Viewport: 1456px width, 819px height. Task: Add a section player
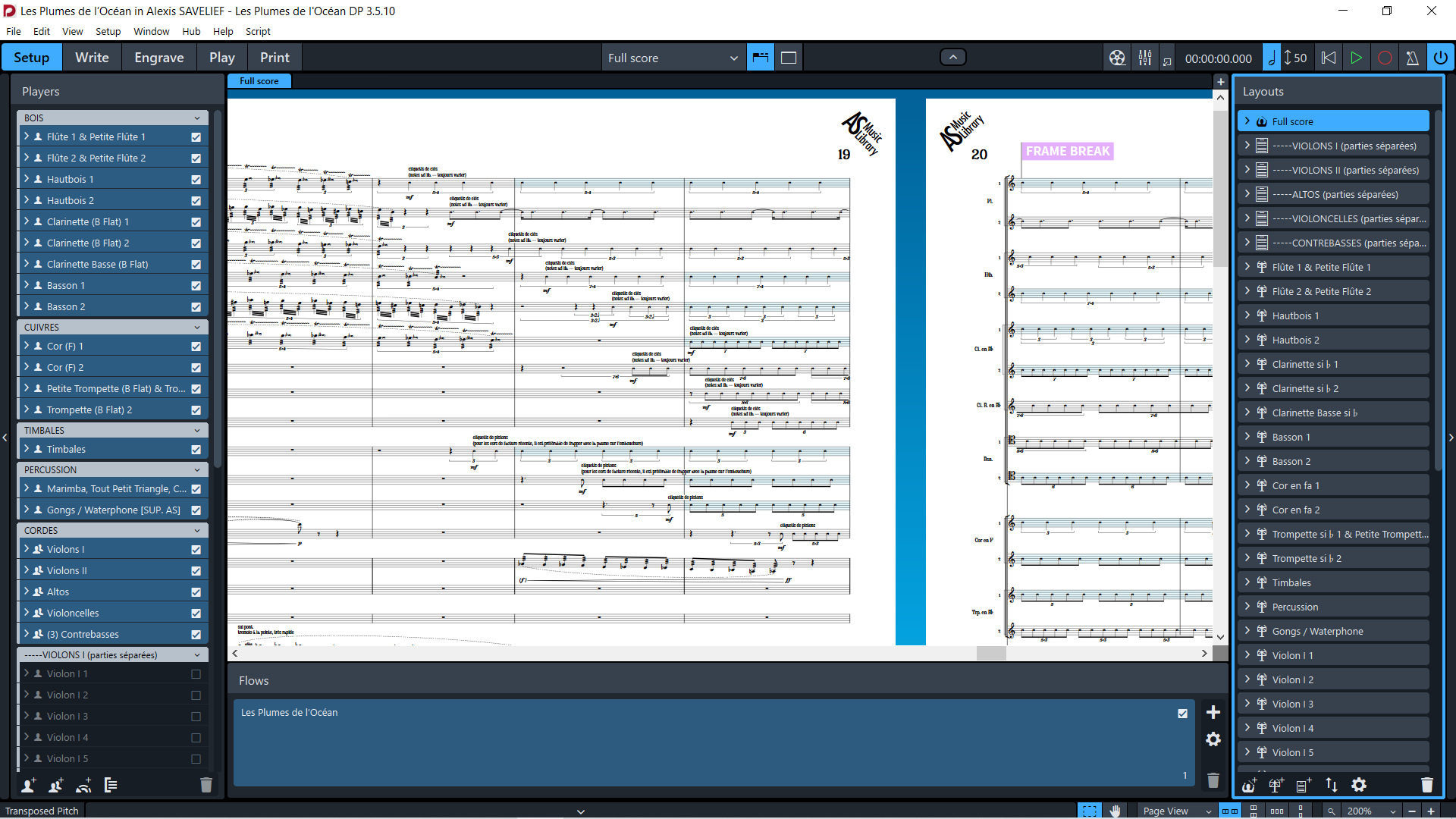(x=56, y=785)
